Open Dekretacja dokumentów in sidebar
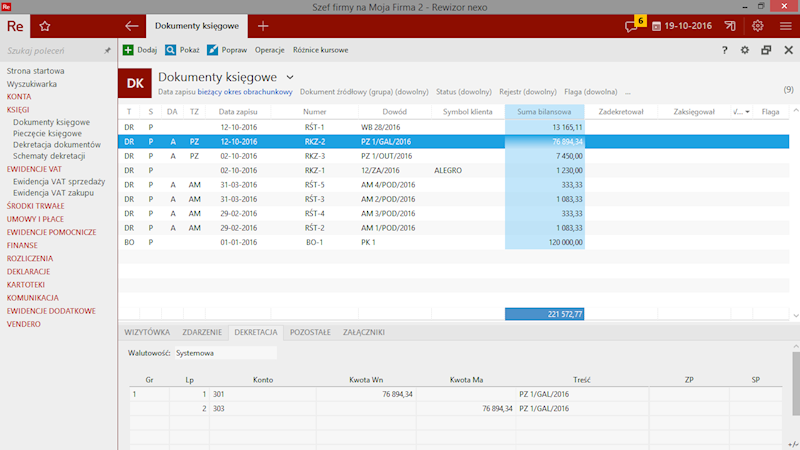Screen dimensions: 800x450 click(x=57, y=144)
